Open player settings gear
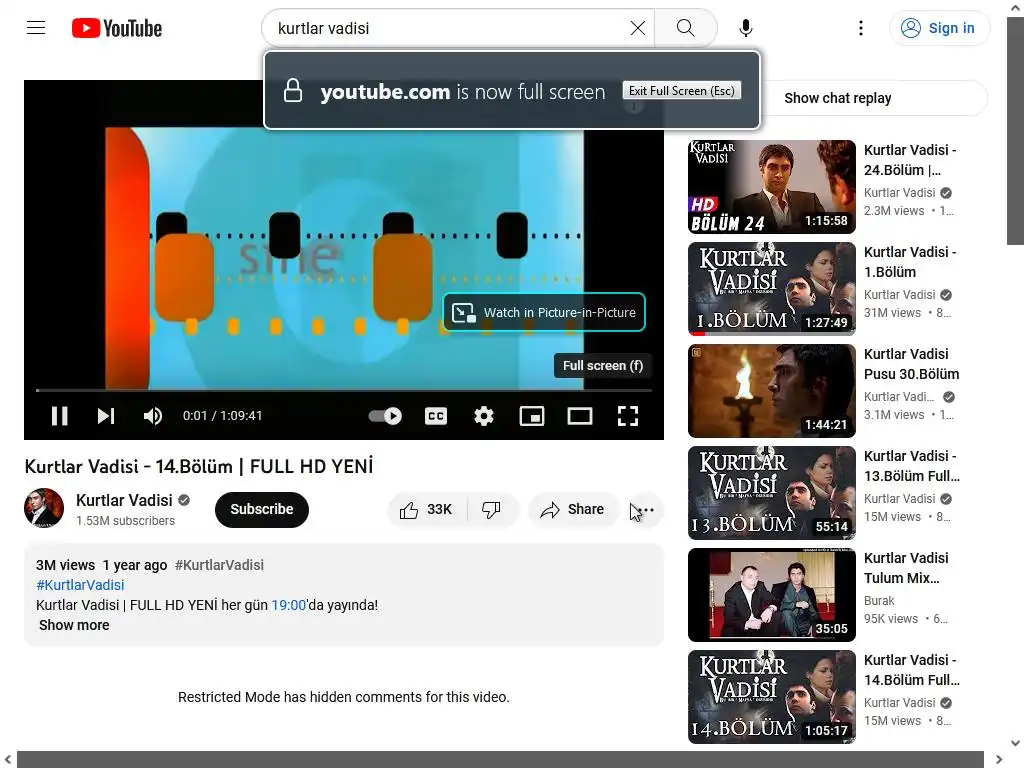This screenshot has height=768, width=1024. tap(483, 416)
